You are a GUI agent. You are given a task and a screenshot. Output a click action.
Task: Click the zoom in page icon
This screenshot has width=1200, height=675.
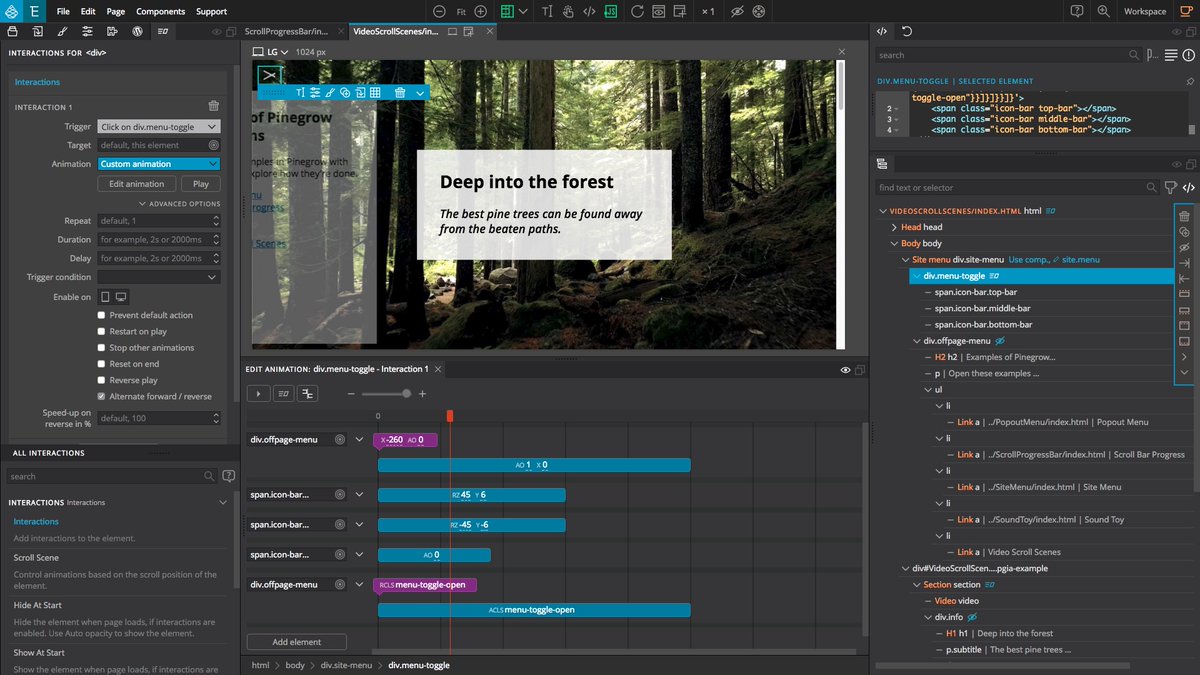click(x=481, y=11)
